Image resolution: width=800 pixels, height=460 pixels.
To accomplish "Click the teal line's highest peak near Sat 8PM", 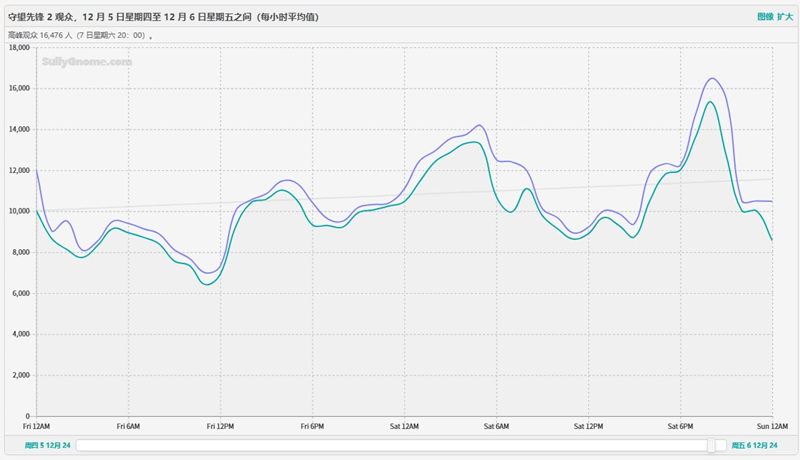I will coord(709,102).
